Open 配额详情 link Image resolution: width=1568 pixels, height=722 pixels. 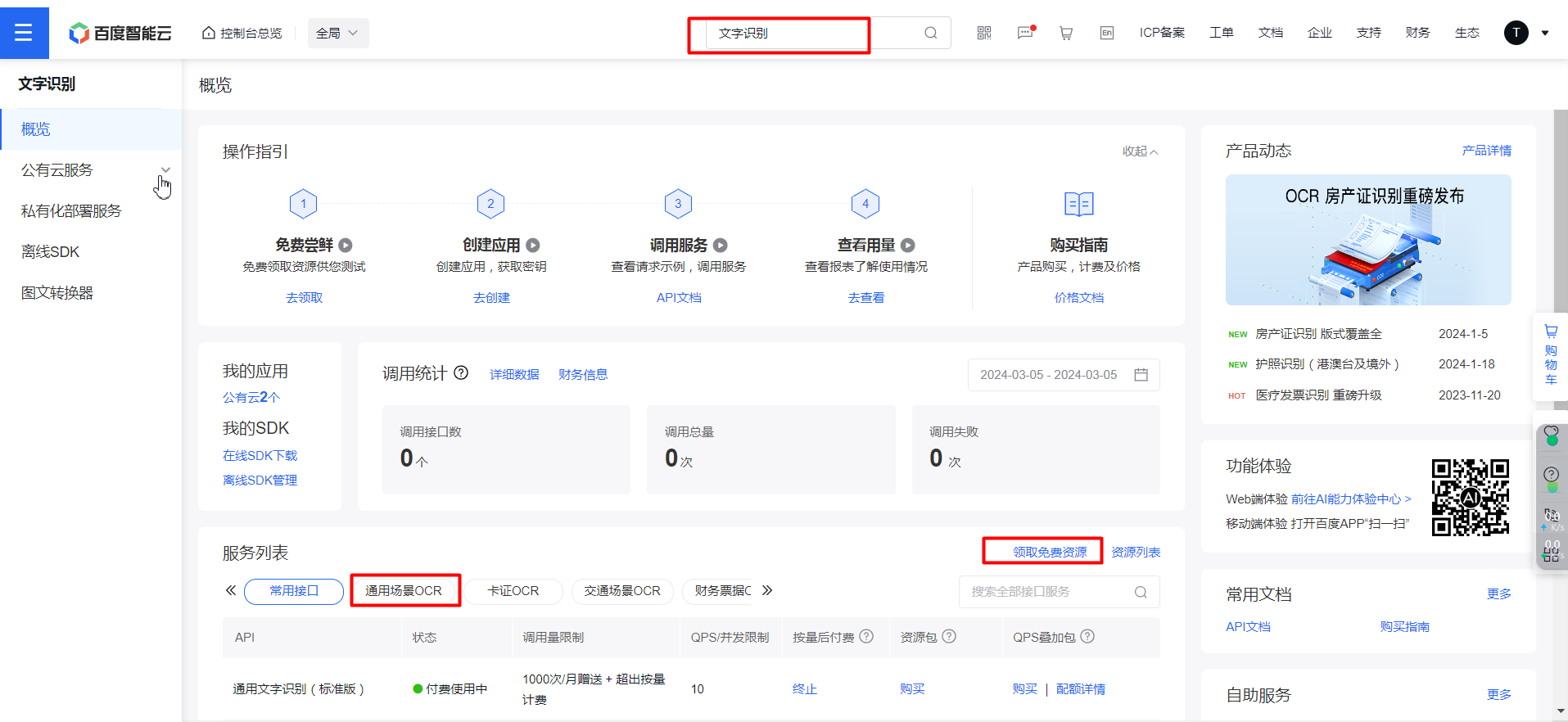click(1081, 689)
